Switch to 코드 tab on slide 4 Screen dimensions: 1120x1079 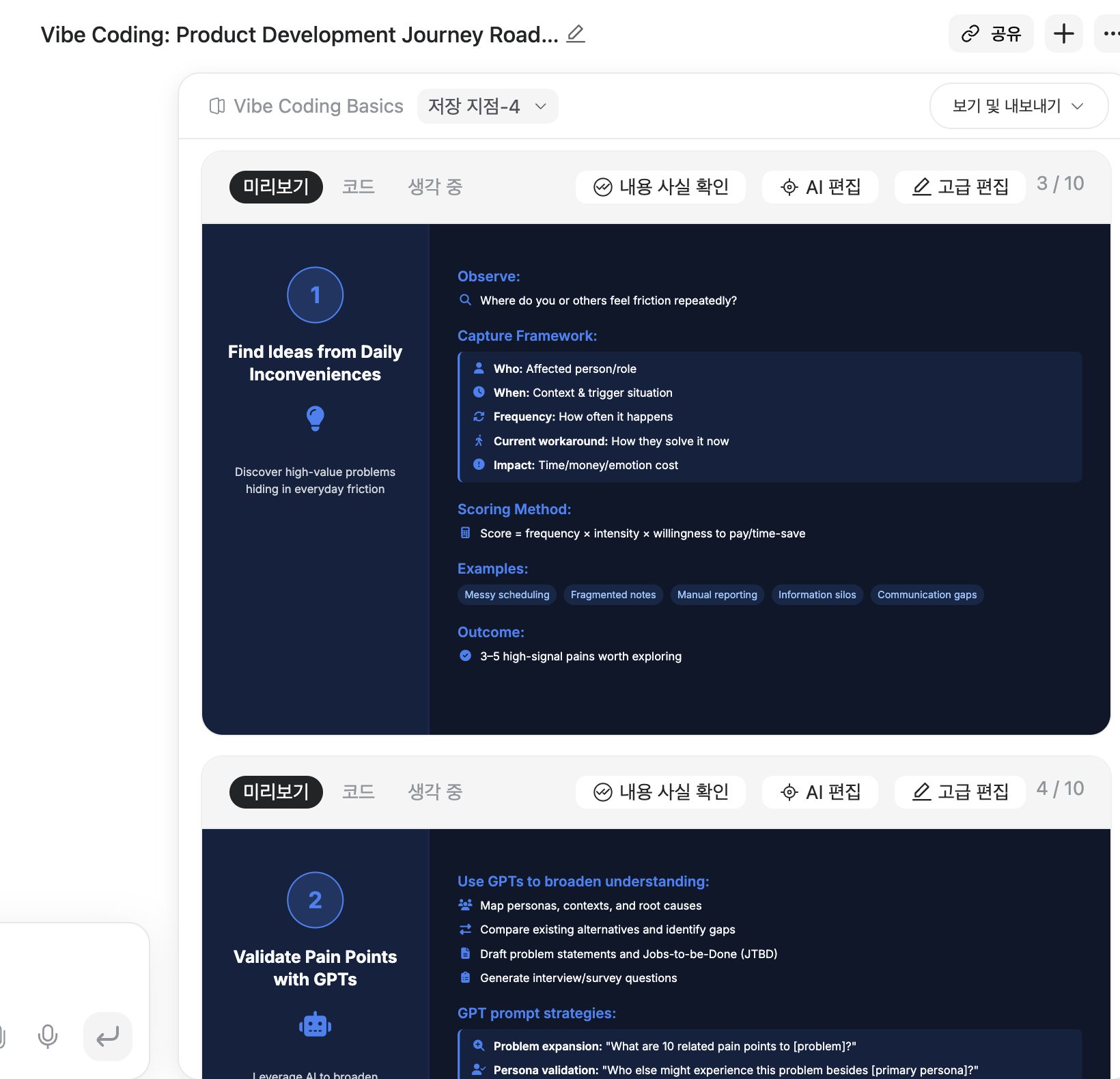(x=358, y=792)
